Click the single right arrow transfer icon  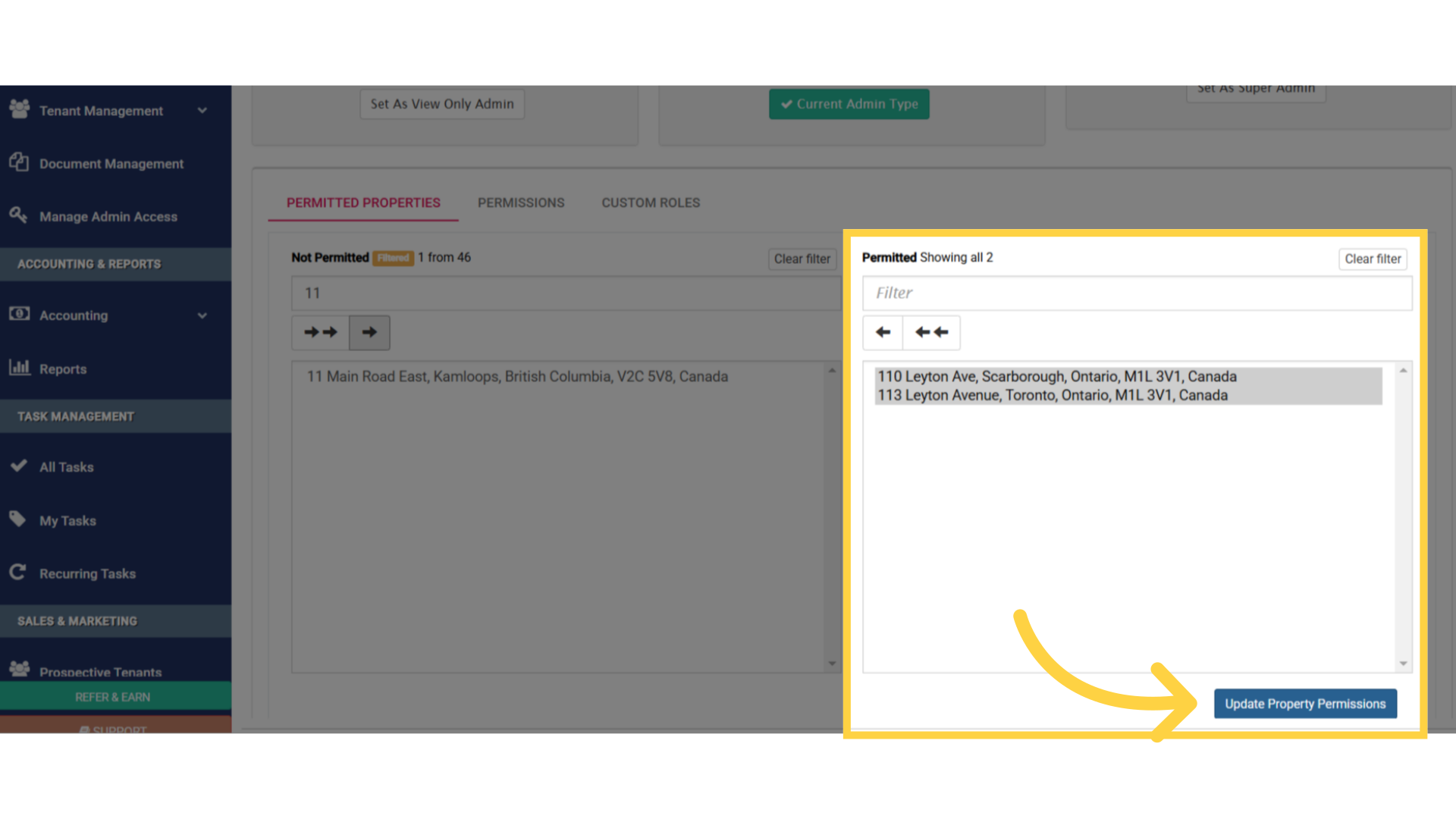pos(369,332)
